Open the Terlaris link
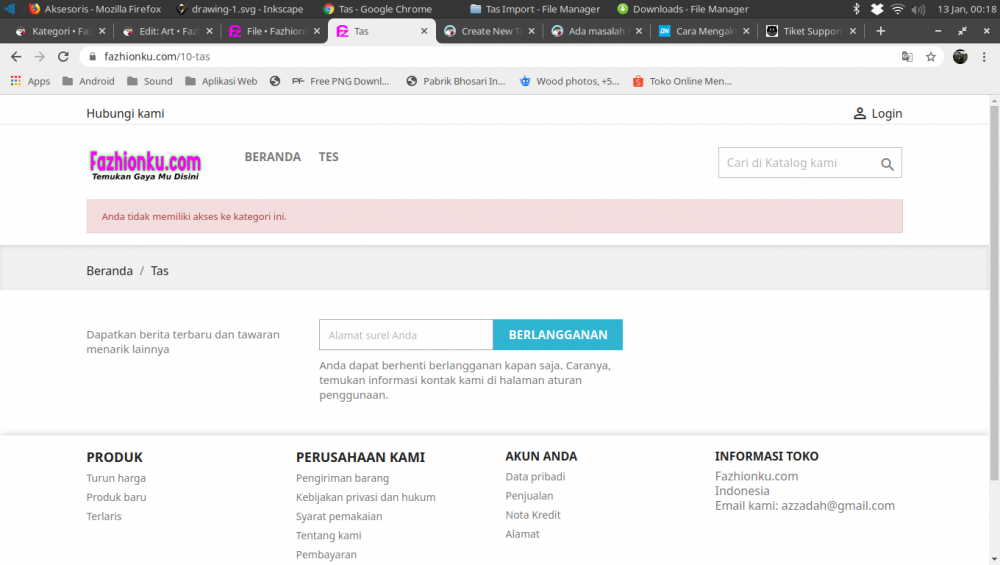1000x565 pixels. pyautogui.click(x=104, y=517)
